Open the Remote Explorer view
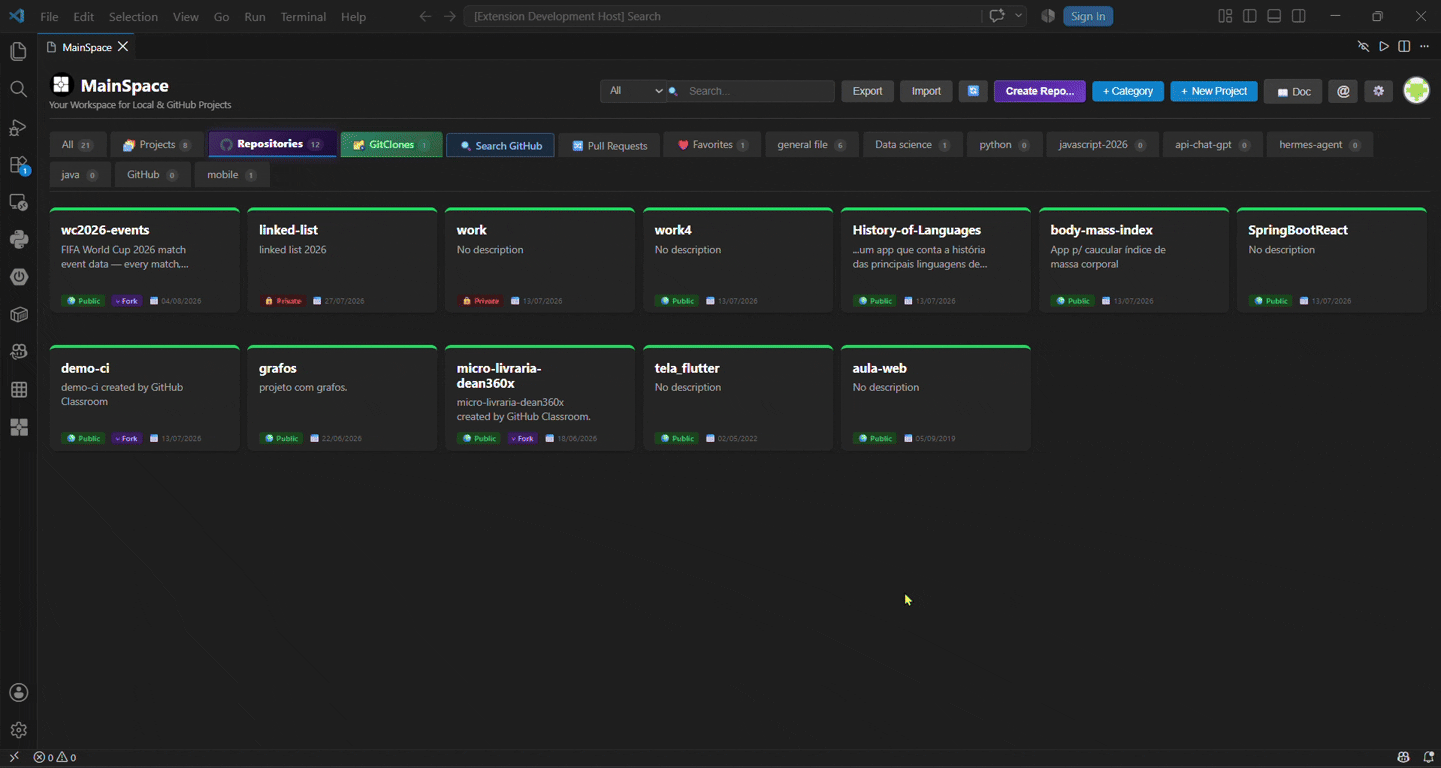This screenshot has width=1441, height=768. tap(18, 202)
